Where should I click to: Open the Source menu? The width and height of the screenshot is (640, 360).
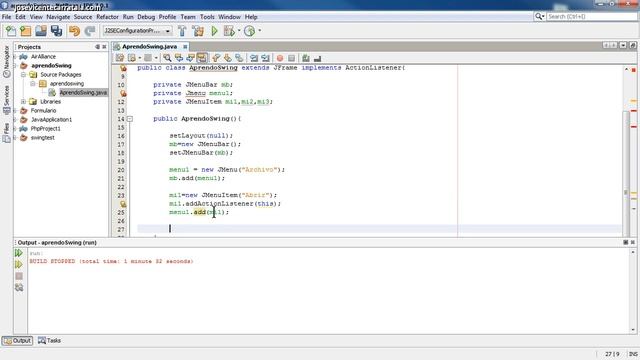(x=83, y=17)
